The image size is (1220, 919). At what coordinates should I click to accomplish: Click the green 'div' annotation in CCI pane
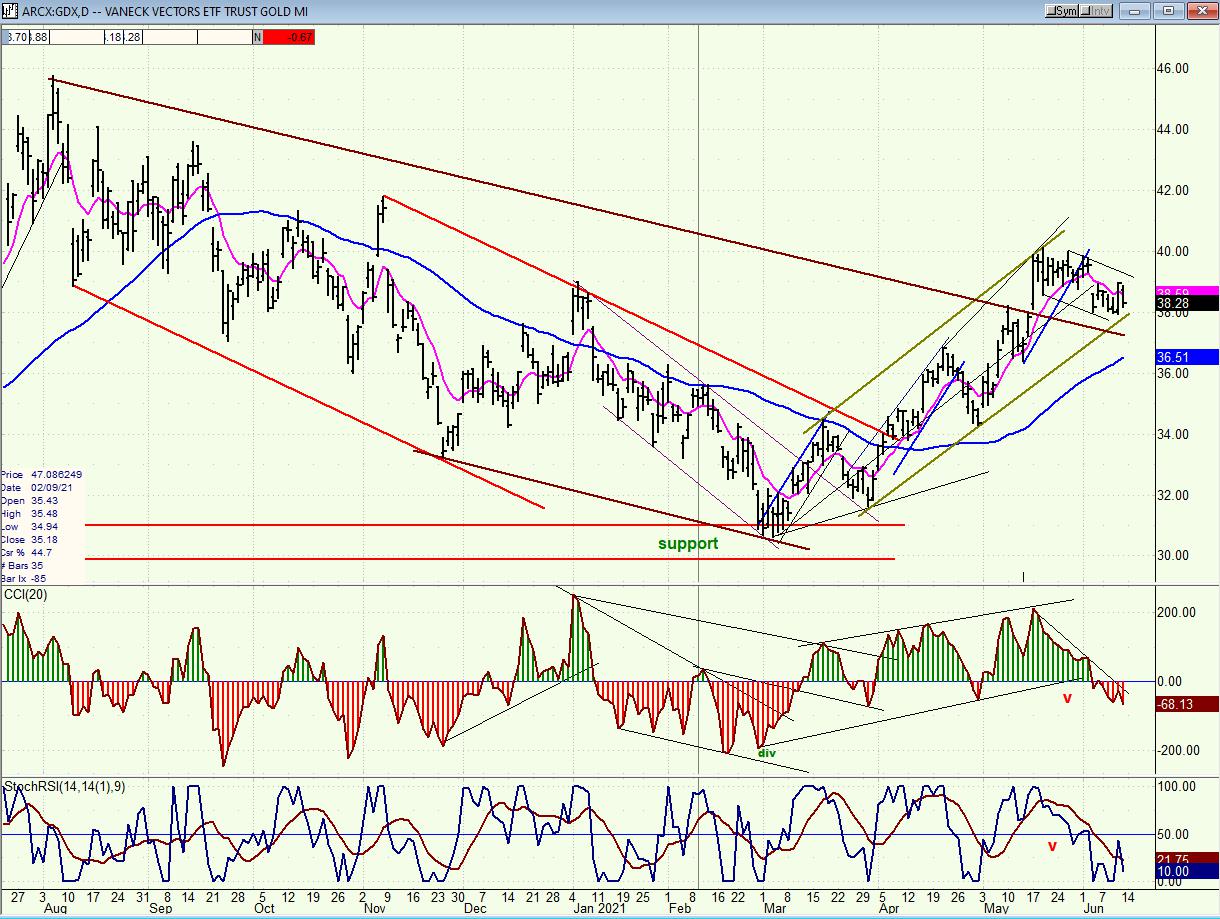coord(766,753)
